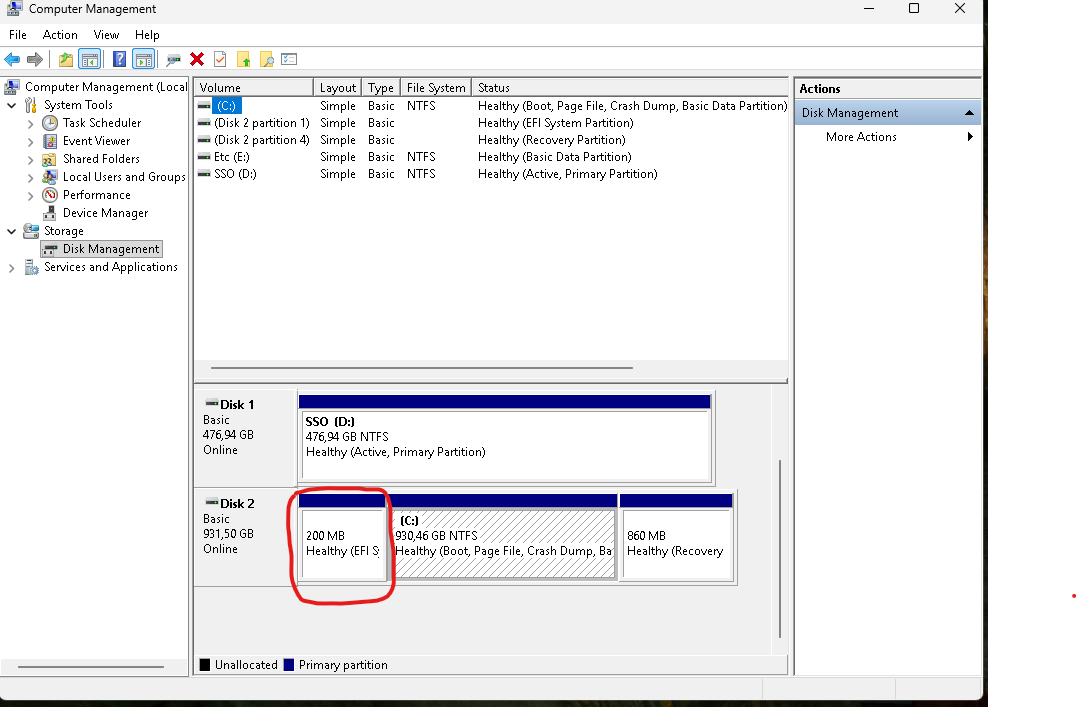1077x707 pixels.
Task: Click the red X delete toolbar icon
Action: pos(197,59)
